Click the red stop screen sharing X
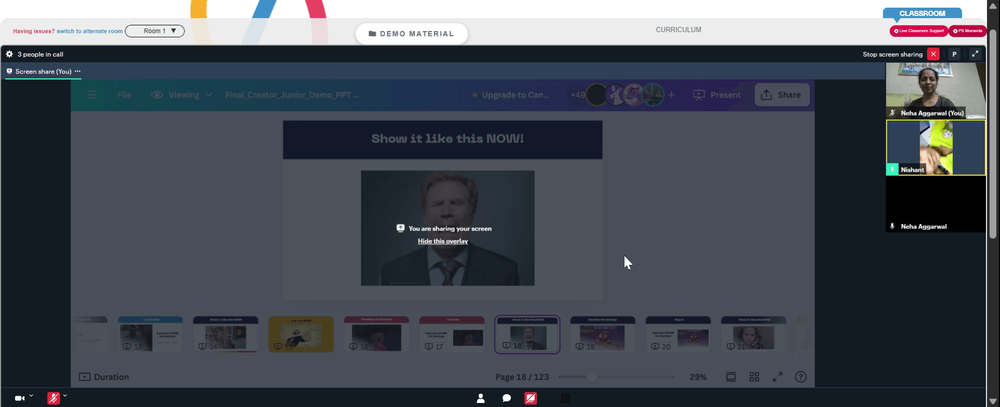1000x407 pixels. (933, 54)
